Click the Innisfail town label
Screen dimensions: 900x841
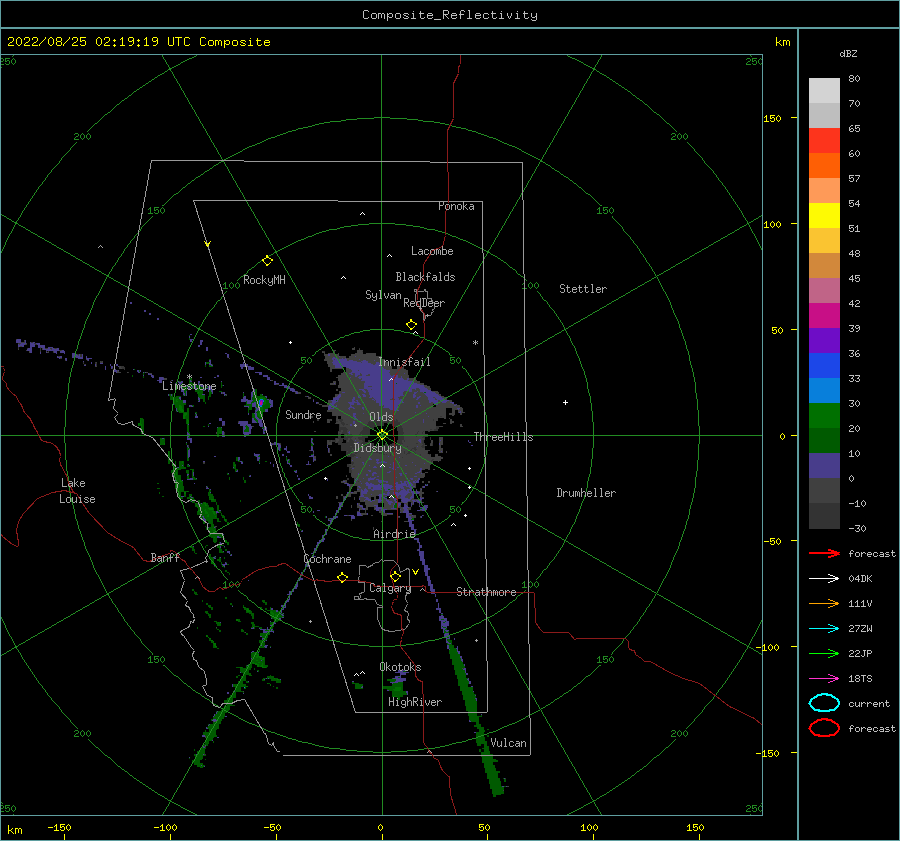coord(404,362)
